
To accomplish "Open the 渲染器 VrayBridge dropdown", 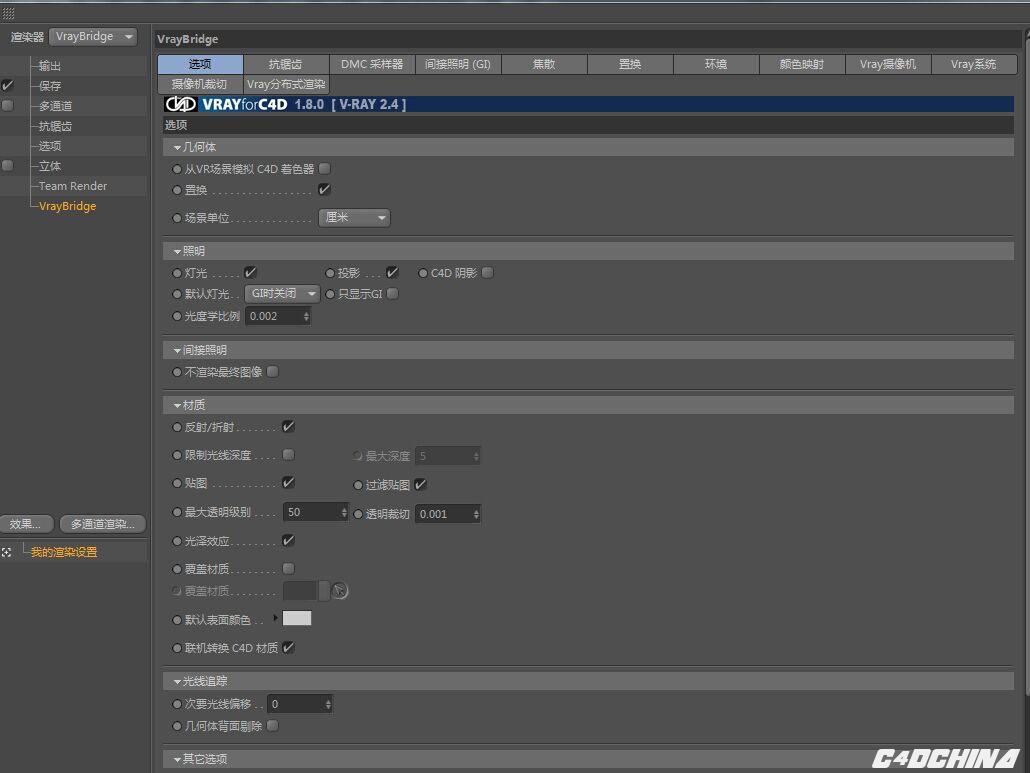I will click(x=93, y=37).
